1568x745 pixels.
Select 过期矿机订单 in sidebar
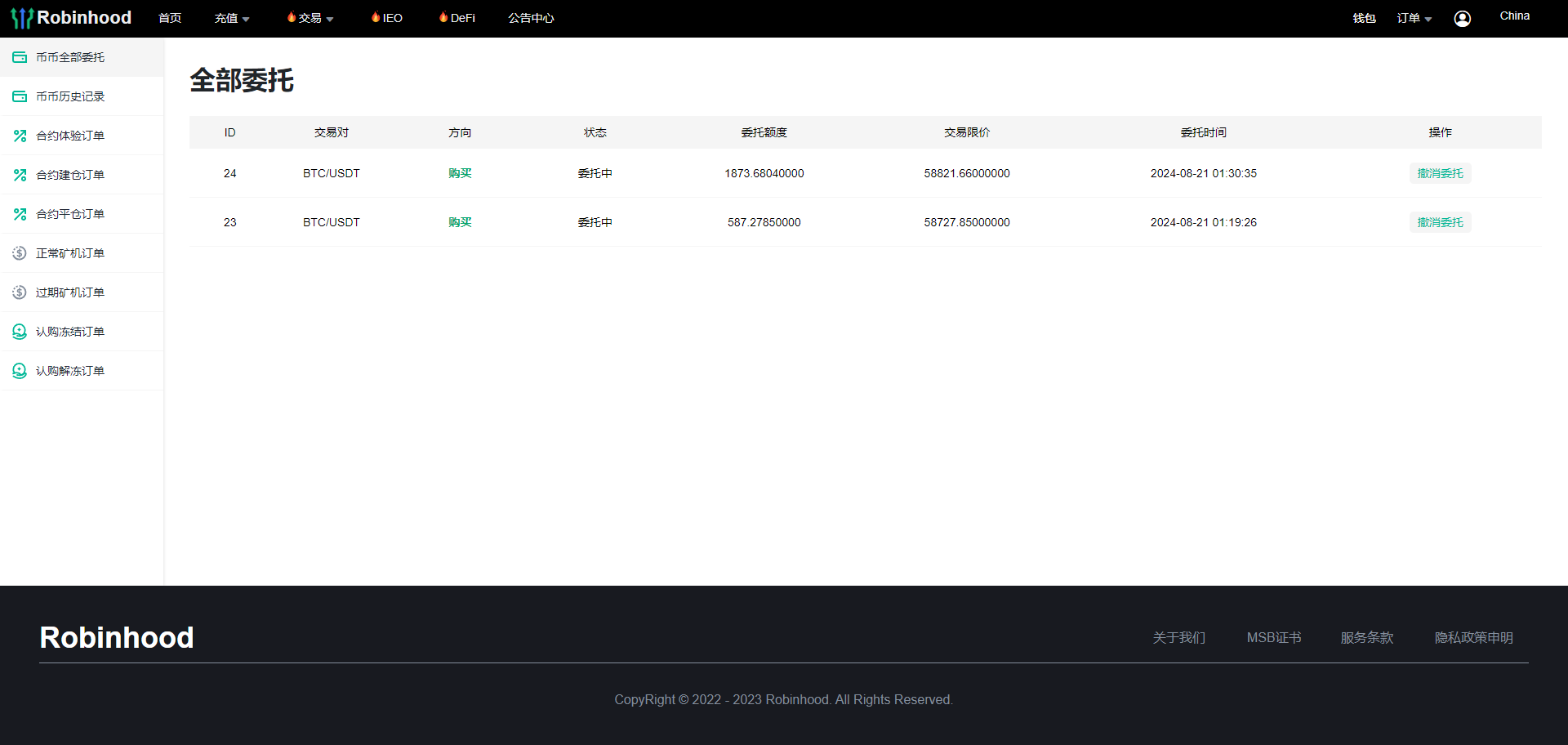click(x=82, y=292)
